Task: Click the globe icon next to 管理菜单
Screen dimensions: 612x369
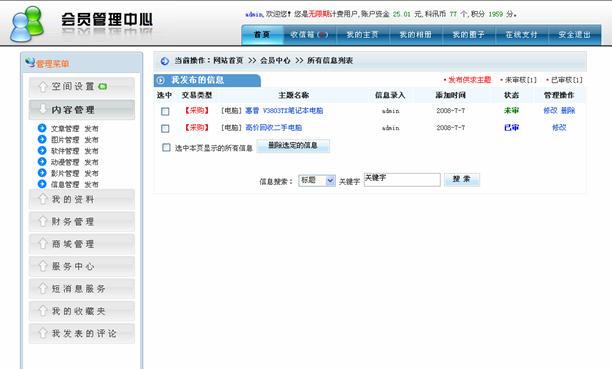Action: (x=30, y=62)
